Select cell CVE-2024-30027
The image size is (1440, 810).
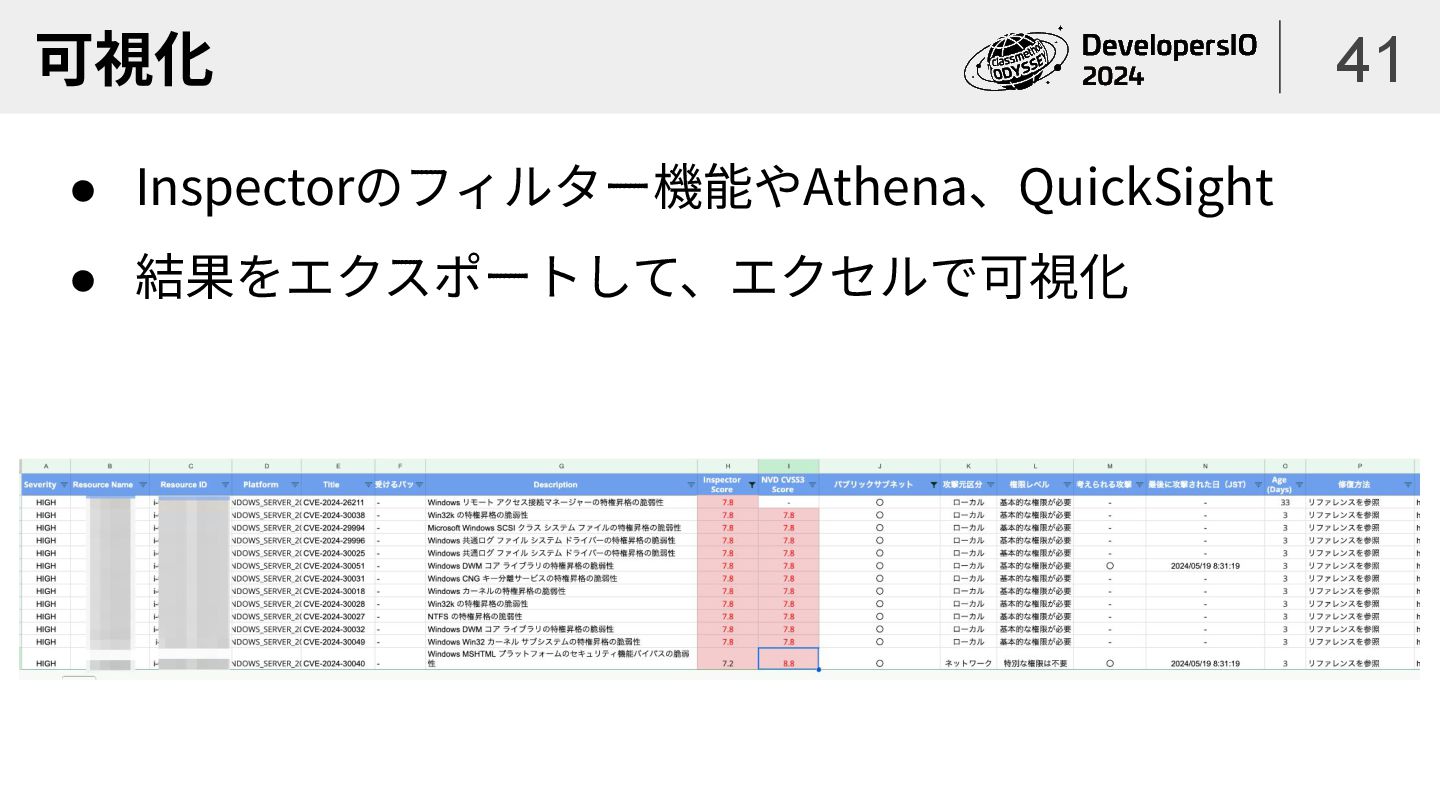[338, 616]
